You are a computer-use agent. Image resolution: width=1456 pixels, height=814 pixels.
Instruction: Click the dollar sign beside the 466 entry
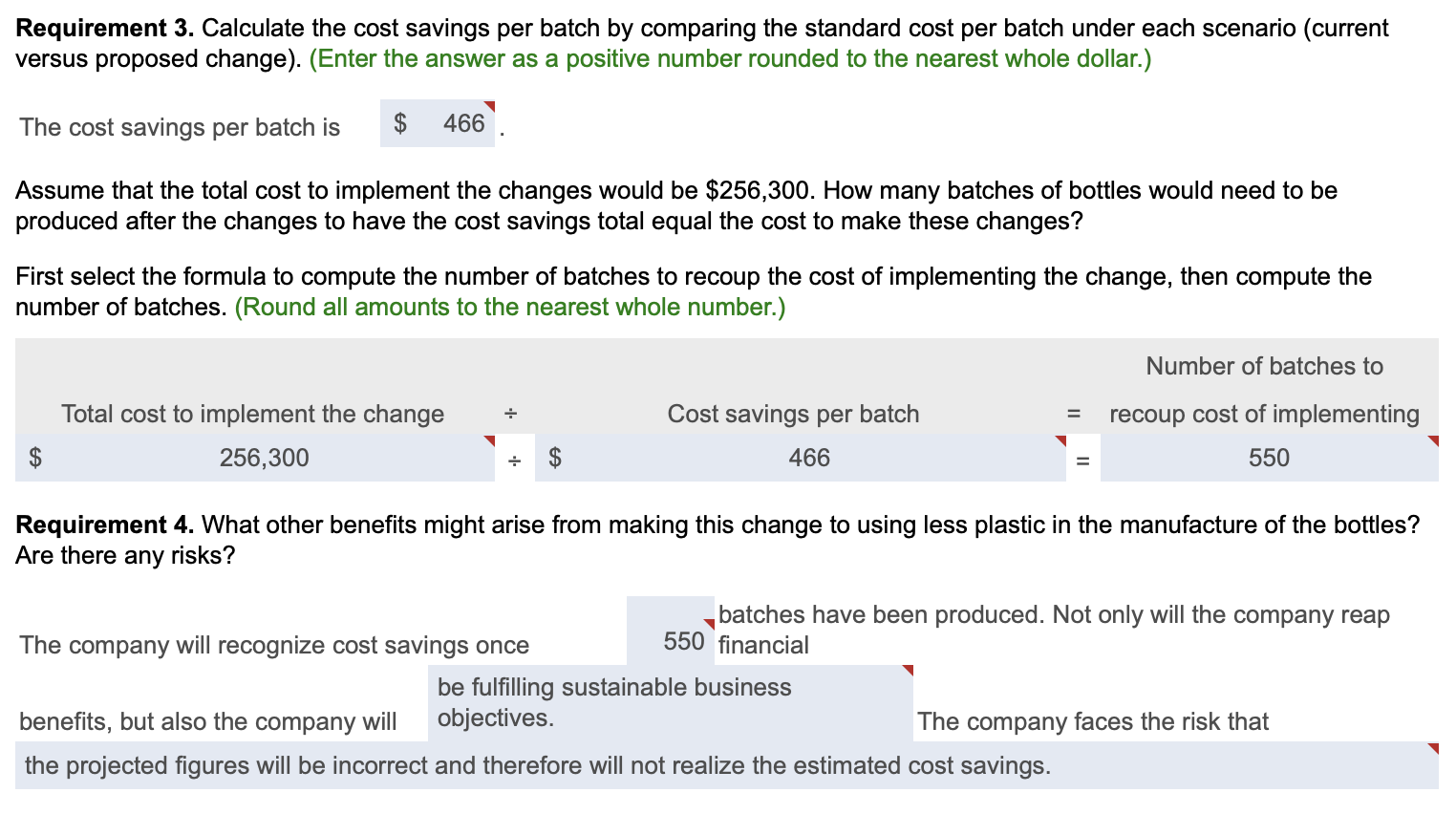pos(401,122)
